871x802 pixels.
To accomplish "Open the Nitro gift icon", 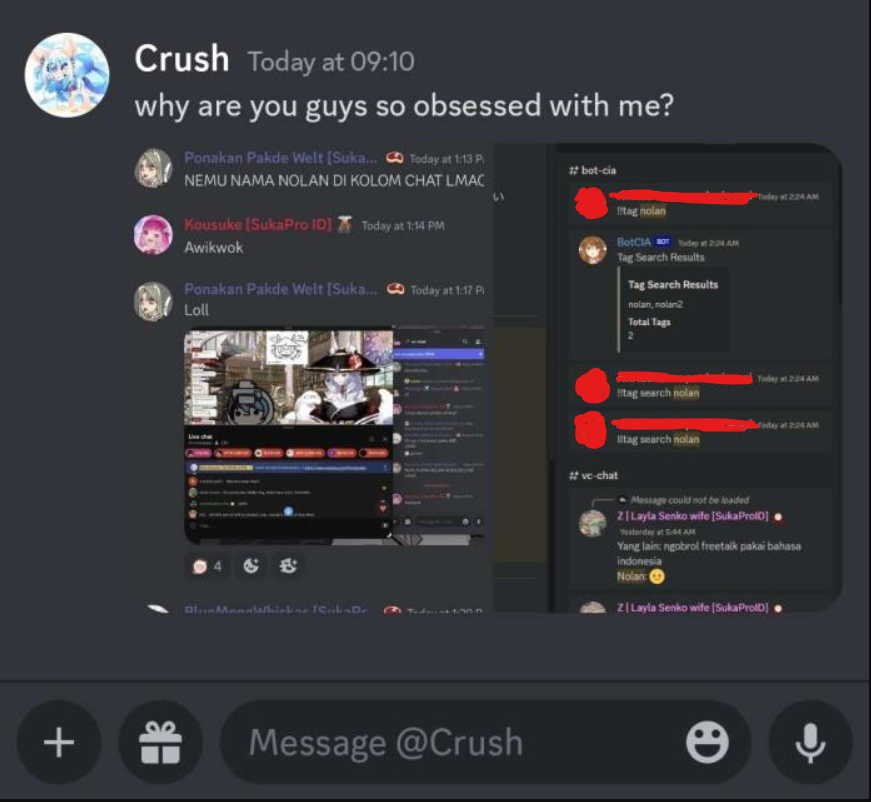I will coord(160,742).
